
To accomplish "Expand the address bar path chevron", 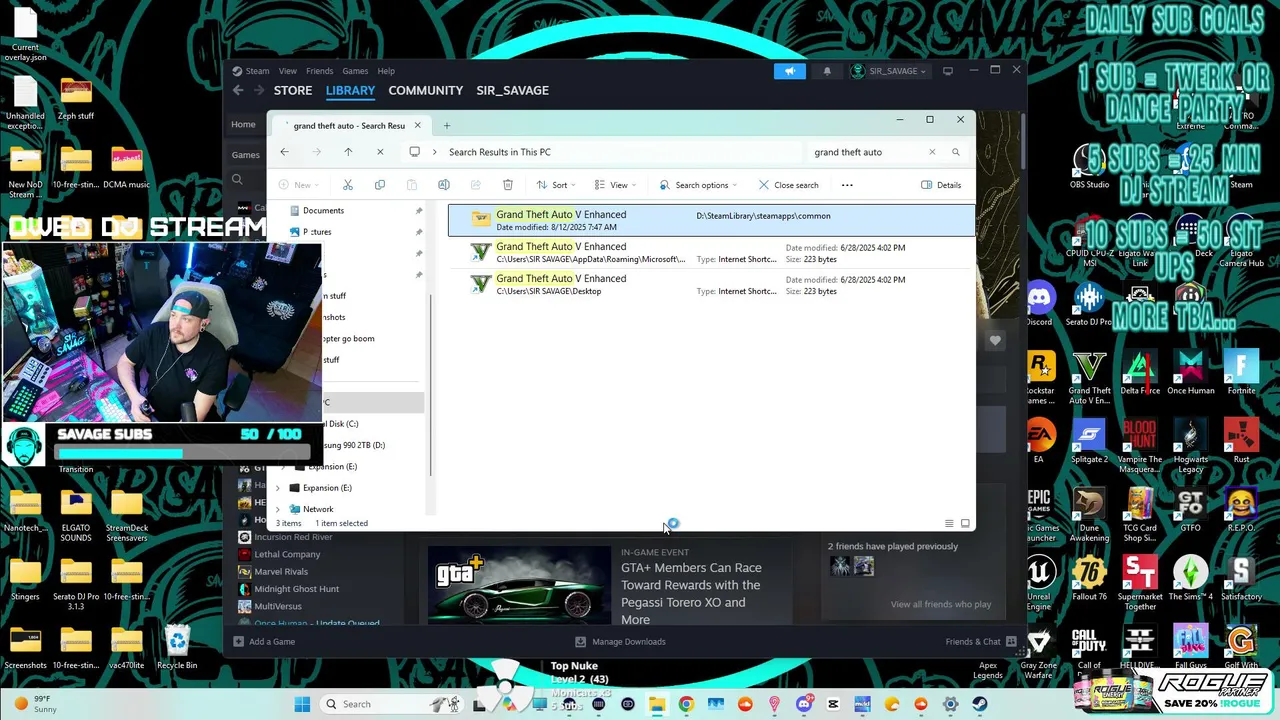I will click(434, 152).
